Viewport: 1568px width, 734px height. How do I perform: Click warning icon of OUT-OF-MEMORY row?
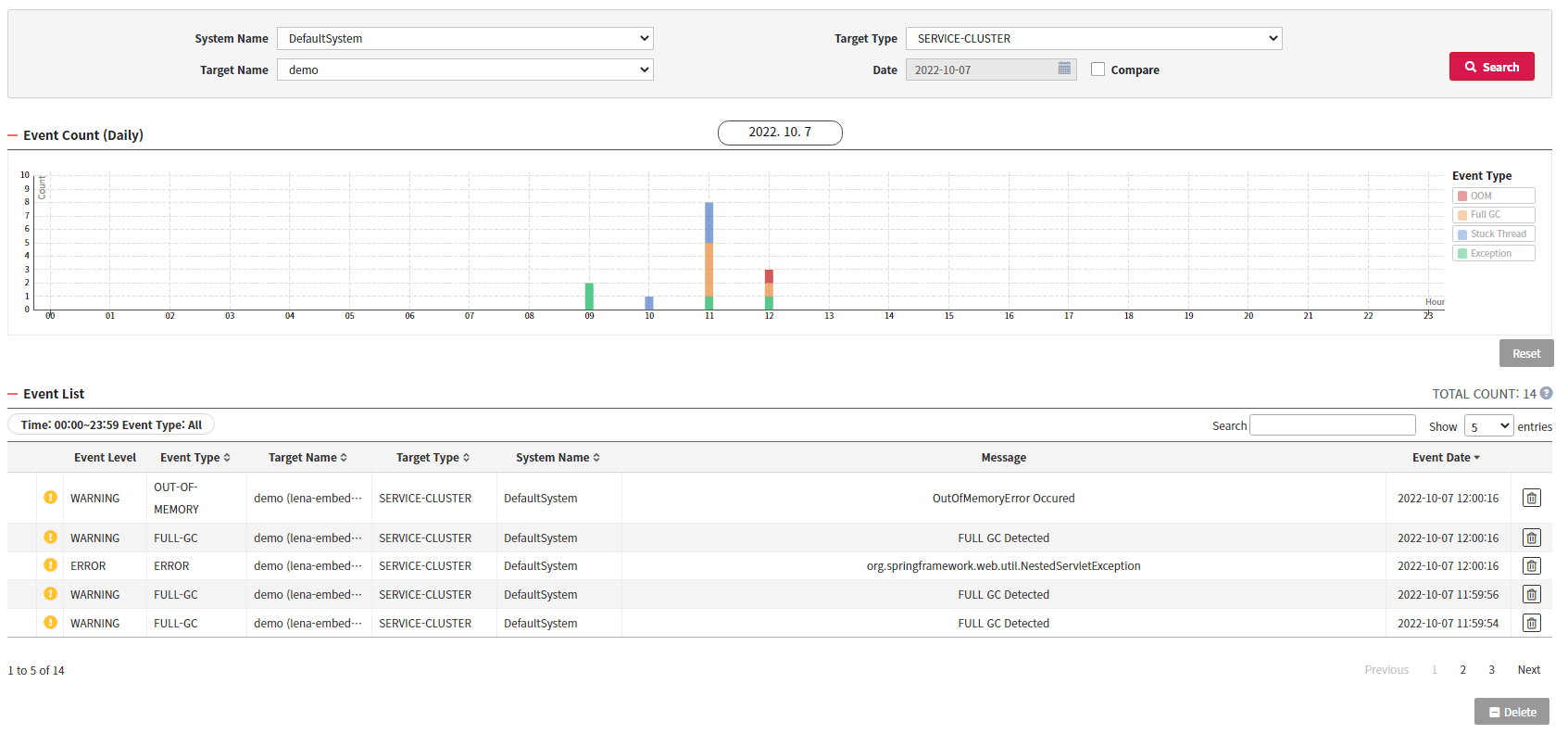50,497
